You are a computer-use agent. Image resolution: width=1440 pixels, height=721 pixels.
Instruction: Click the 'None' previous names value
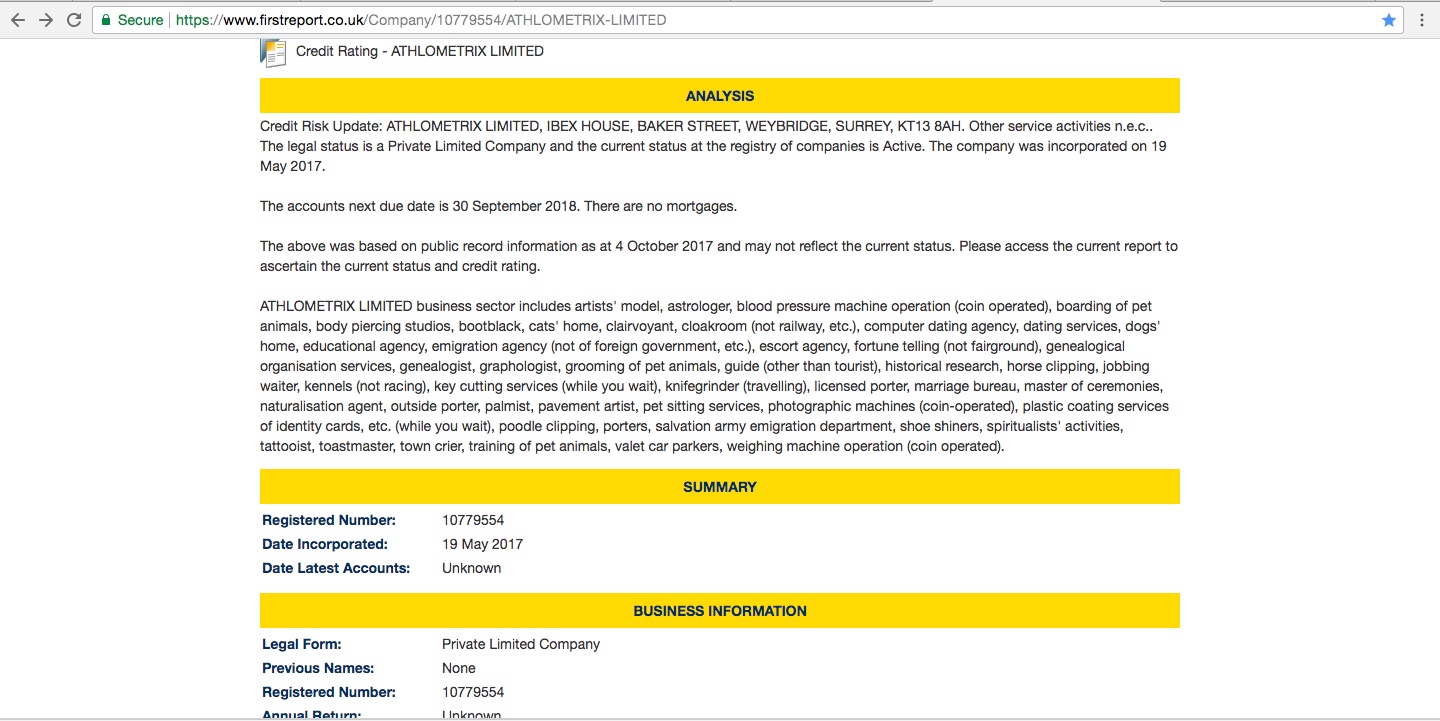(459, 668)
